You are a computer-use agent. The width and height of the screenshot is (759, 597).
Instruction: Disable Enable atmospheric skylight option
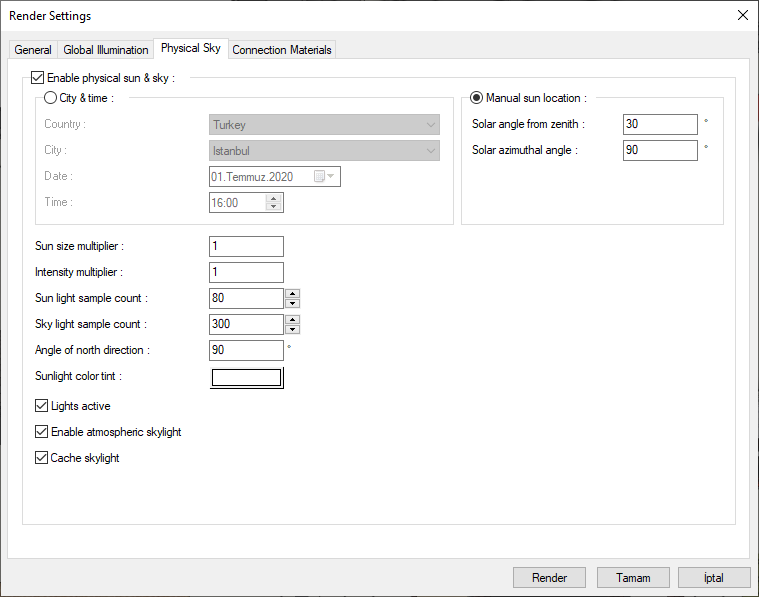pos(42,432)
